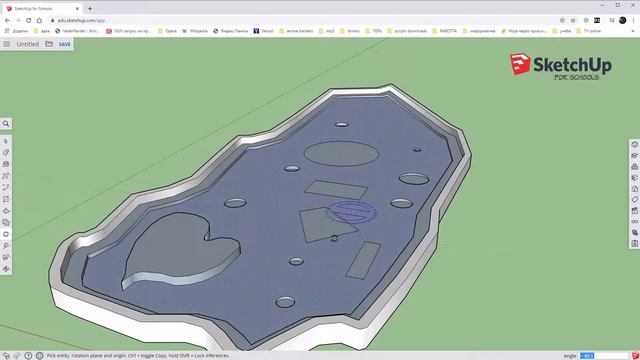Open the Display glasses panel
Viewport: 640px width, 360px height.
click(634, 222)
